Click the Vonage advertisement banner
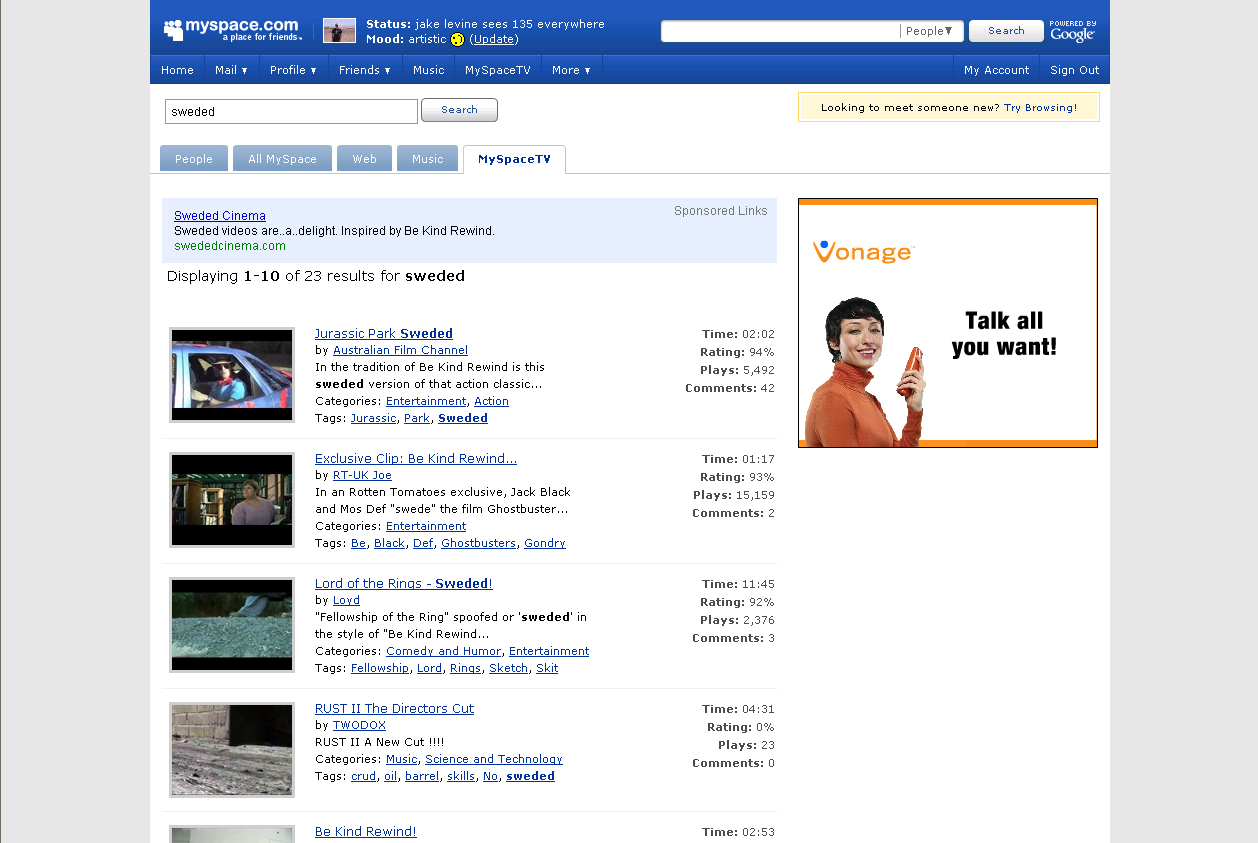 point(947,323)
